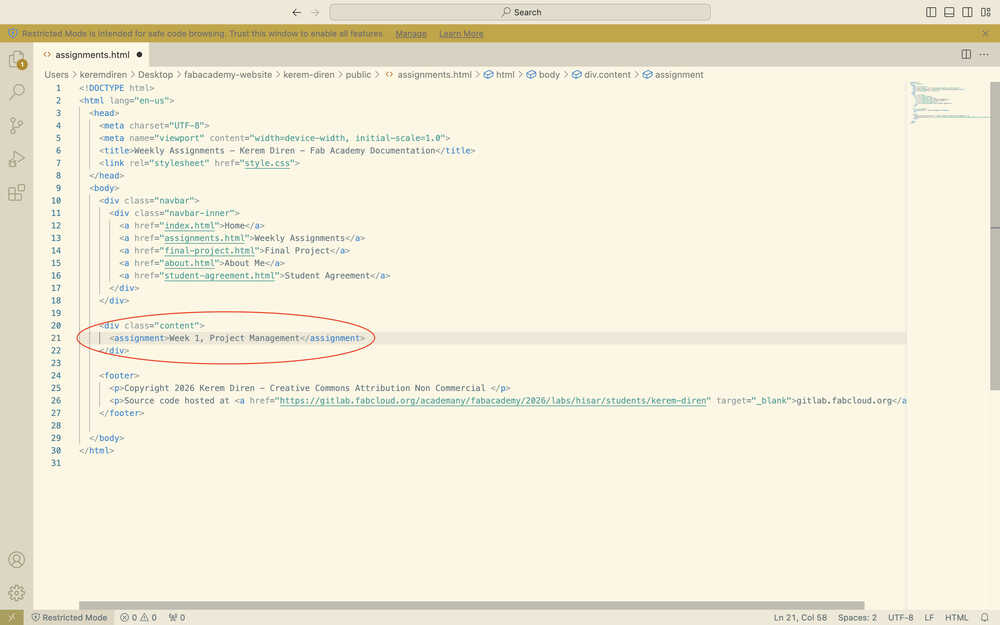The width and height of the screenshot is (1000, 625).
Task: Open the Explorer view in the activity bar
Action: pos(17,59)
